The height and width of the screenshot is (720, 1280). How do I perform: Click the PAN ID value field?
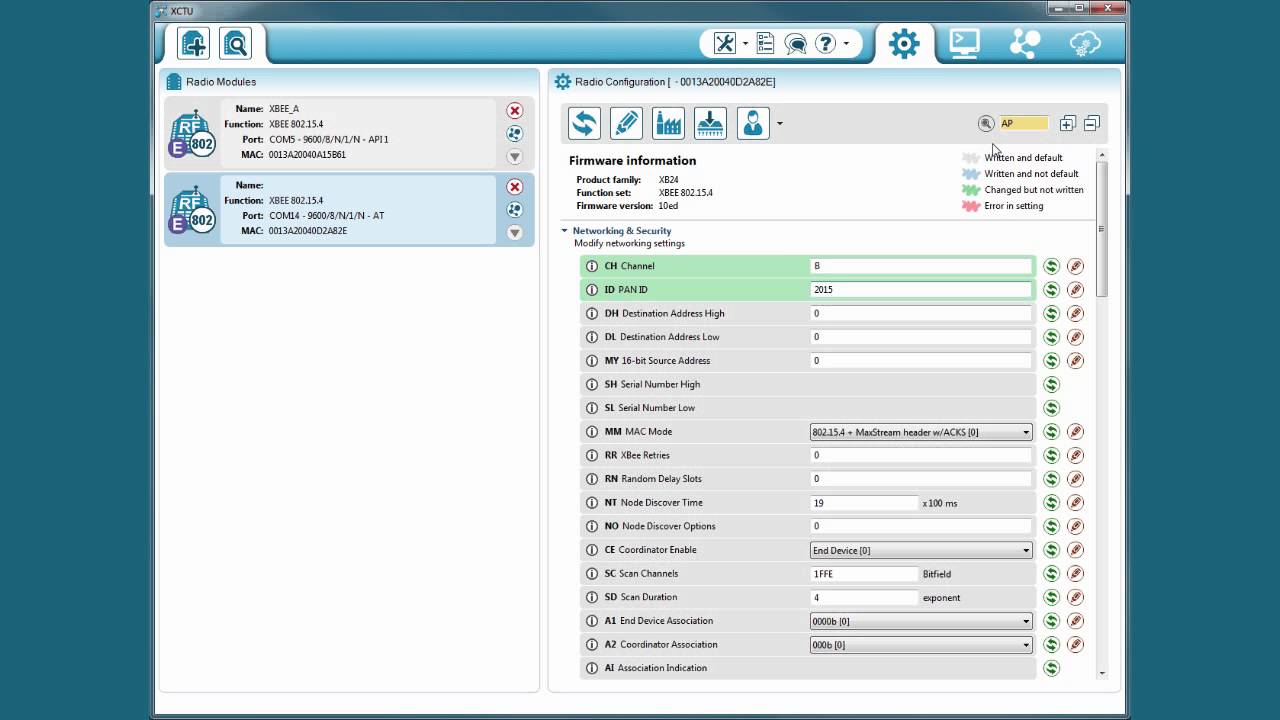pyautogui.click(x=920, y=290)
